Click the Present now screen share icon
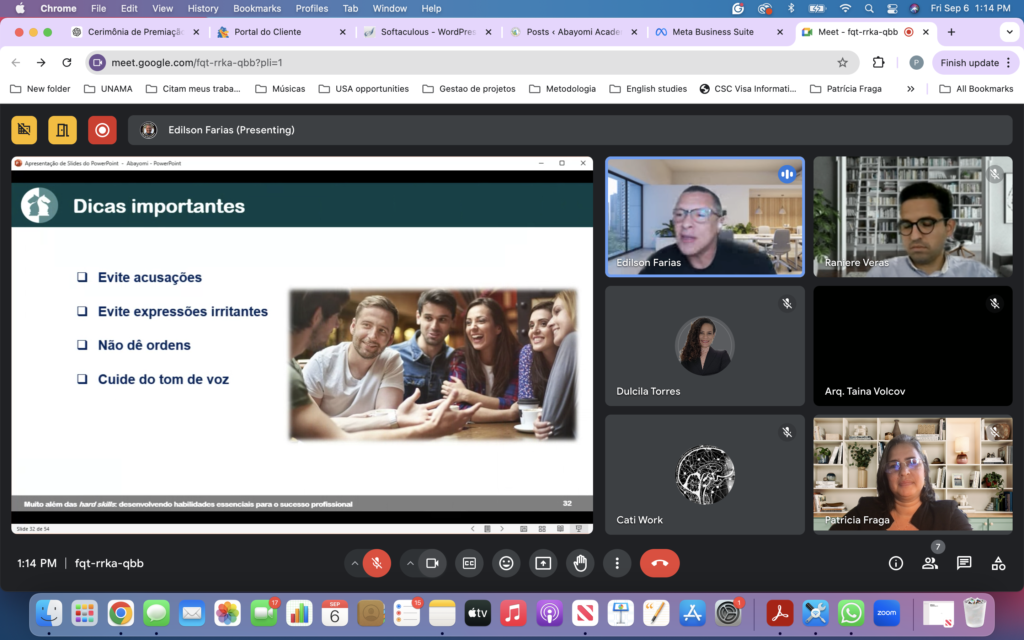1024x640 pixels. point(543,563)
